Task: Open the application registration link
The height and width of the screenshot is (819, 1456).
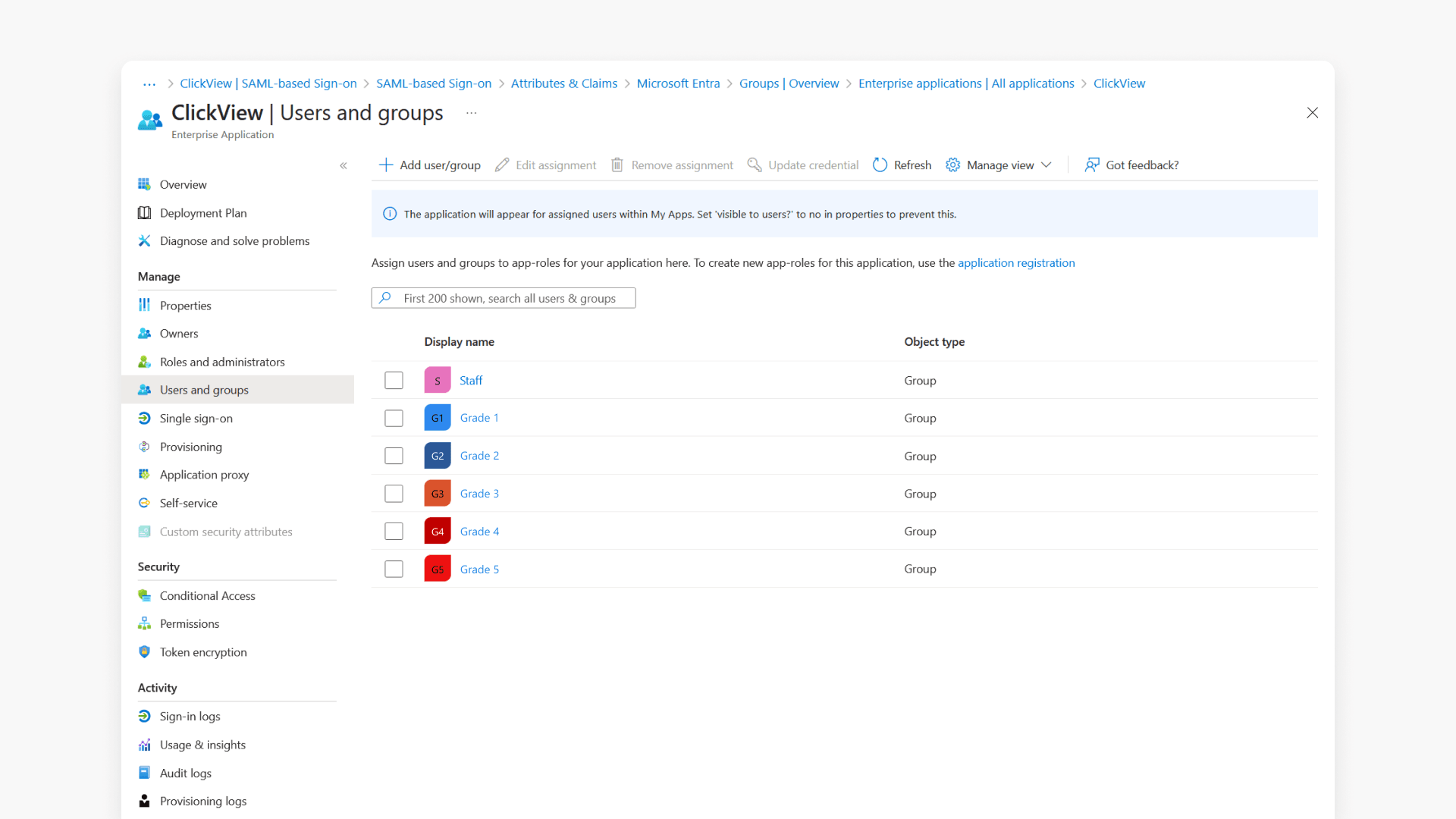Action: pos(1015,262)
